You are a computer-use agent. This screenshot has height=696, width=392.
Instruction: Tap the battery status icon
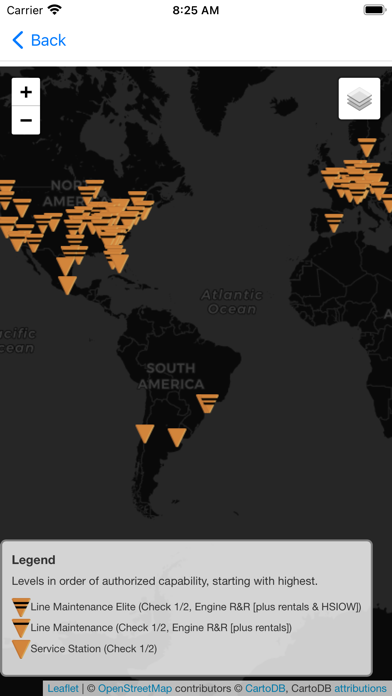pos(375,10)
